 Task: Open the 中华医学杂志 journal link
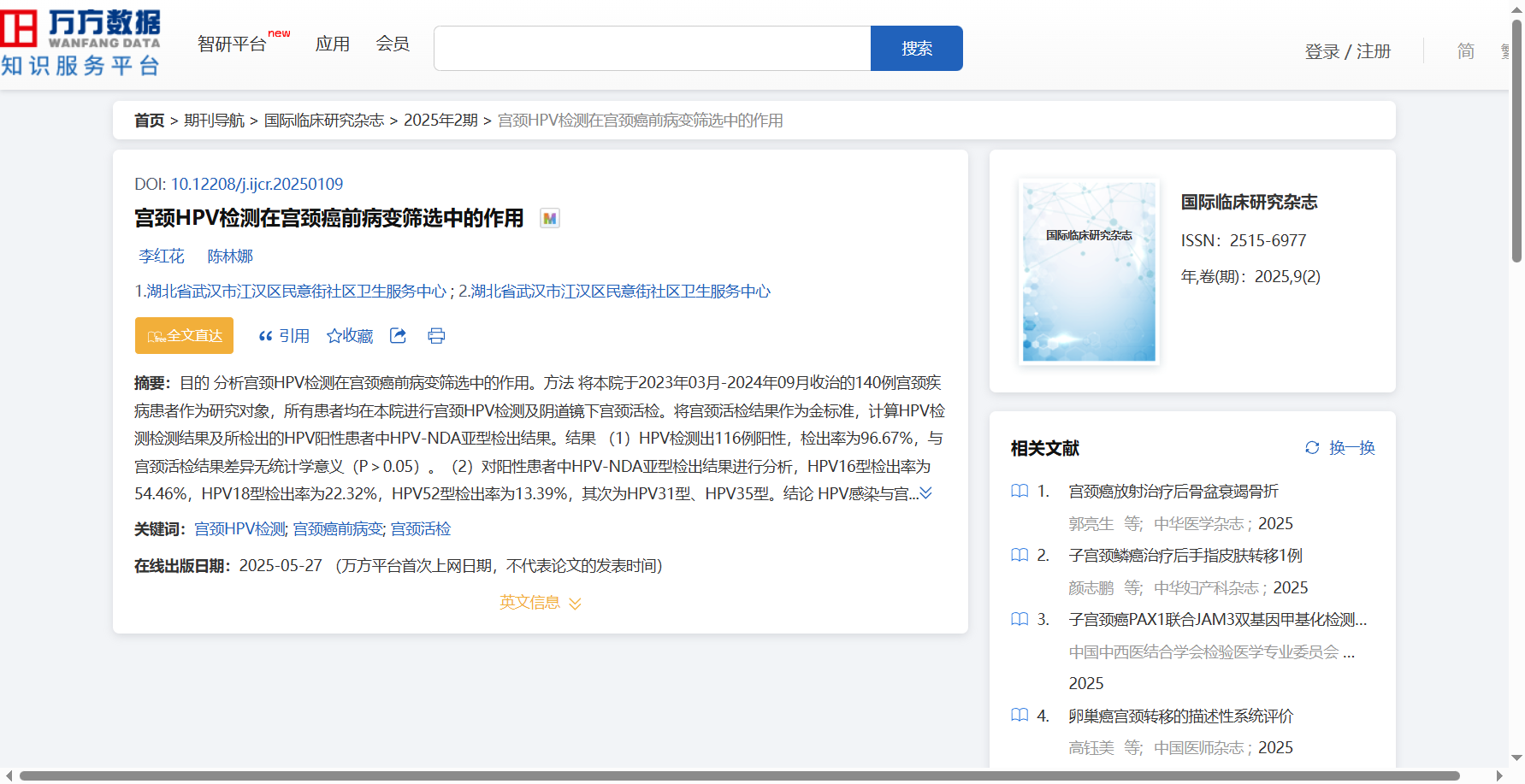point(1199,523)
